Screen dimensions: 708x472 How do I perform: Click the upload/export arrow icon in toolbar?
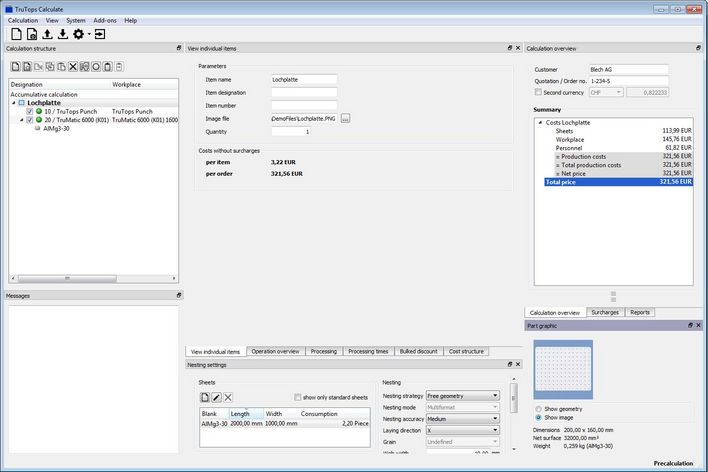(x=47, y=34)
